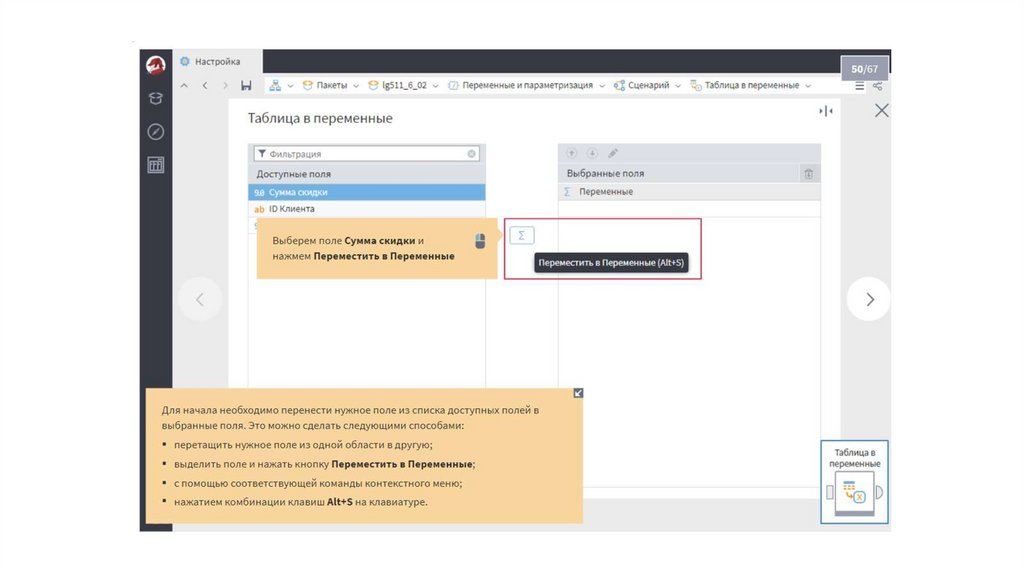Go to next slide with right arrow
Image resolution: width=1024 pixels, height=574 pixels.
(869, 299)
